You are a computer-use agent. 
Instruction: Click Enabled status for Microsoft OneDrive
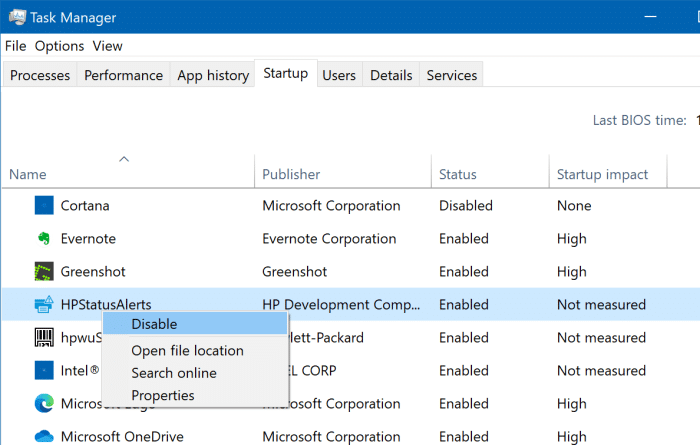(x=464, y=436)
